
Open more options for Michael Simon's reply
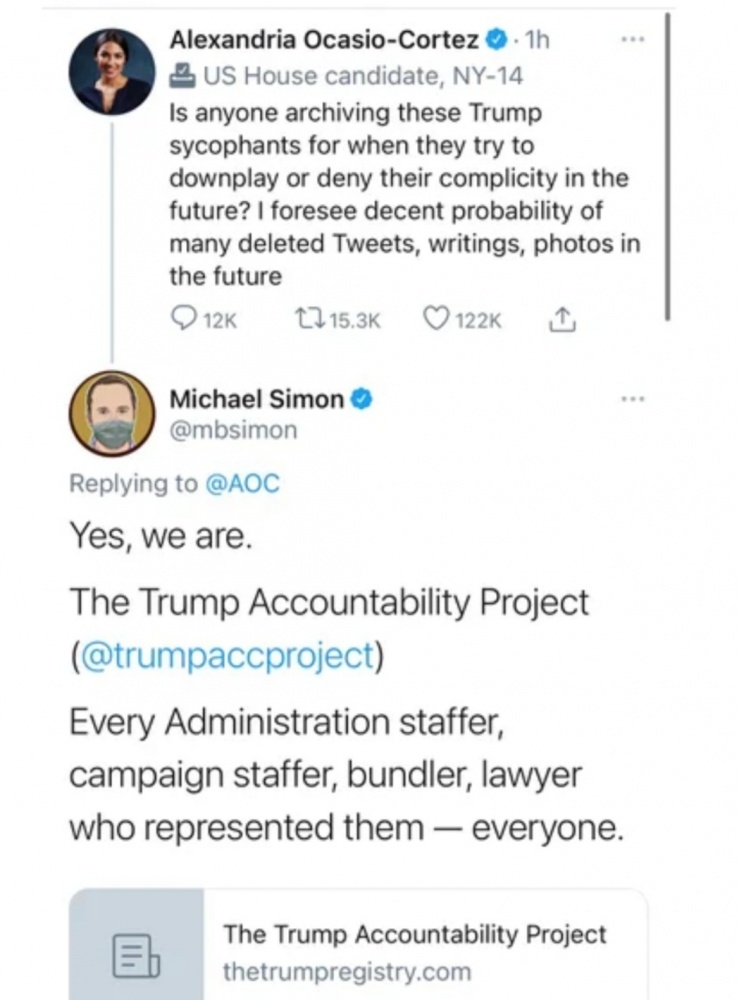(x=632, y=400)
